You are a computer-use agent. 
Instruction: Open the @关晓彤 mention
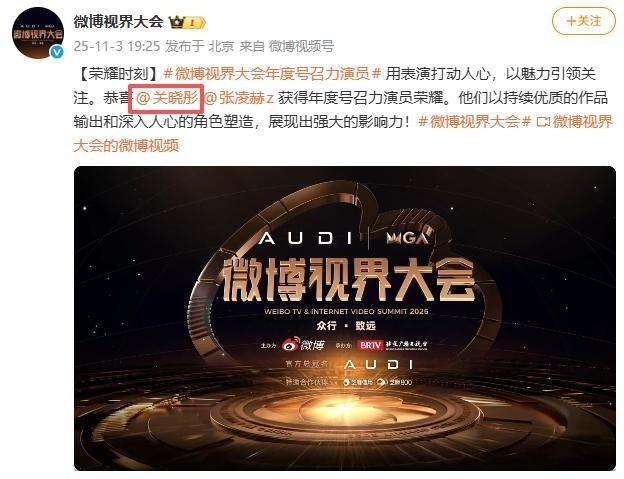[167, 98]
